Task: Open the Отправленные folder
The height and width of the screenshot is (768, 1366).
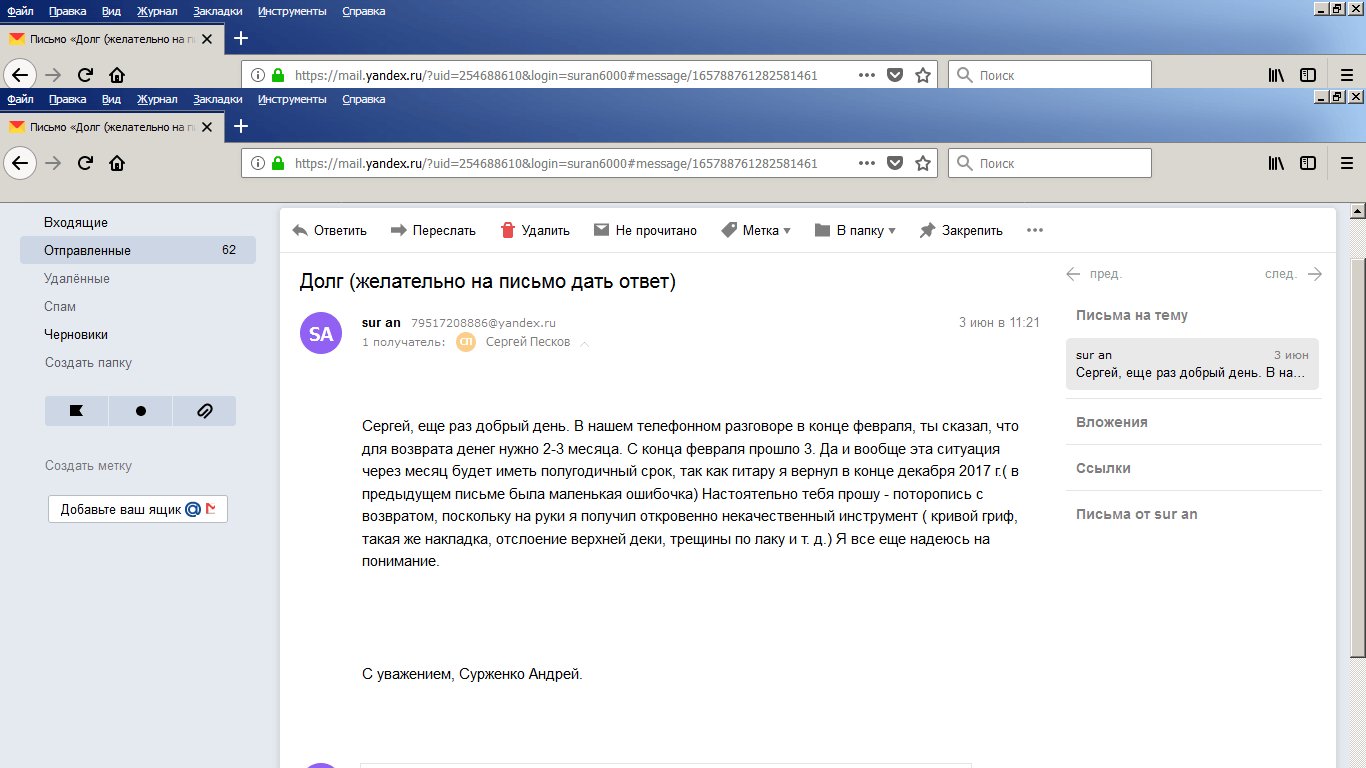Action: 138,250
